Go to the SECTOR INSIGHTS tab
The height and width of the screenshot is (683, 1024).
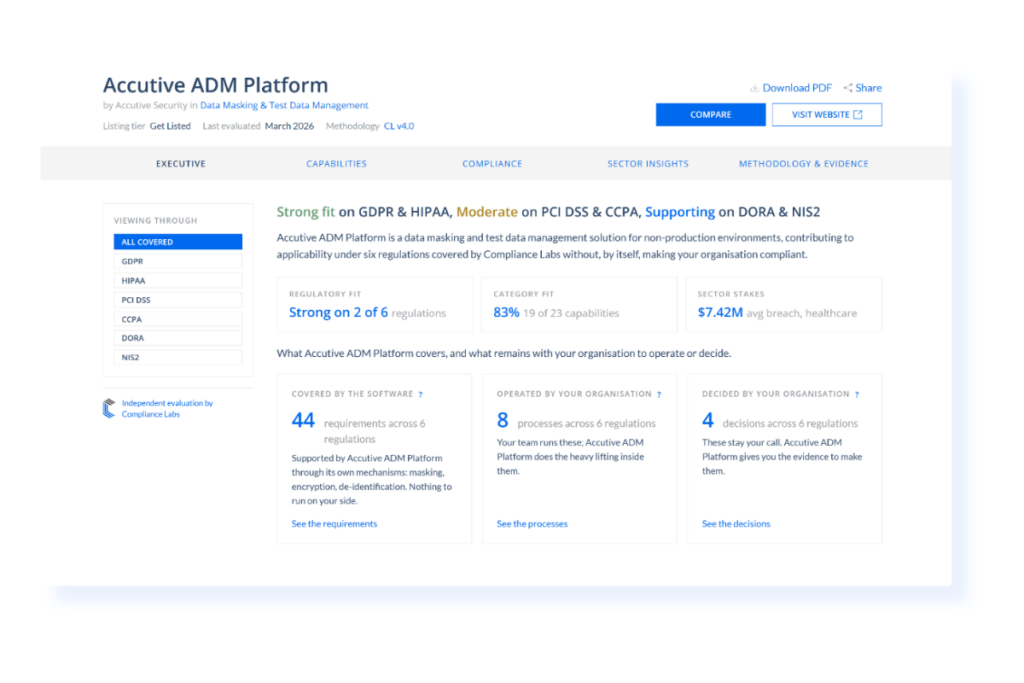[648, 164]
